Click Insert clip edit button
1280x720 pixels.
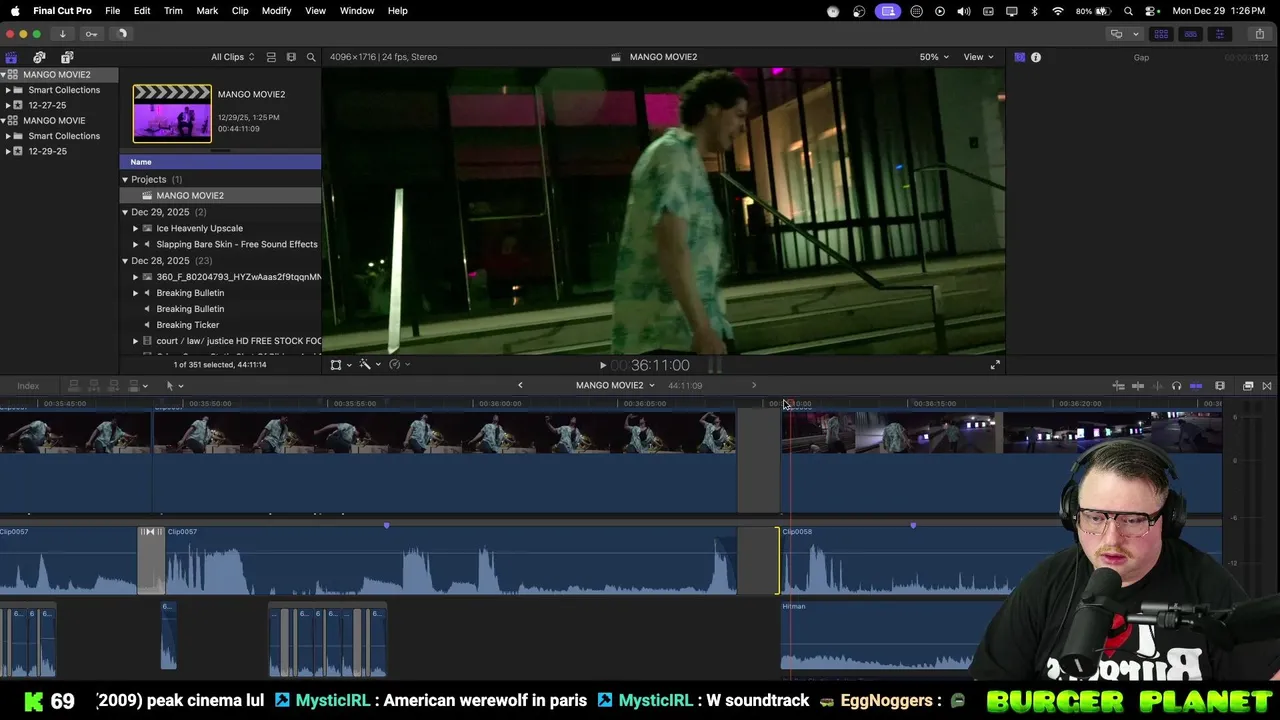[94, 386]
